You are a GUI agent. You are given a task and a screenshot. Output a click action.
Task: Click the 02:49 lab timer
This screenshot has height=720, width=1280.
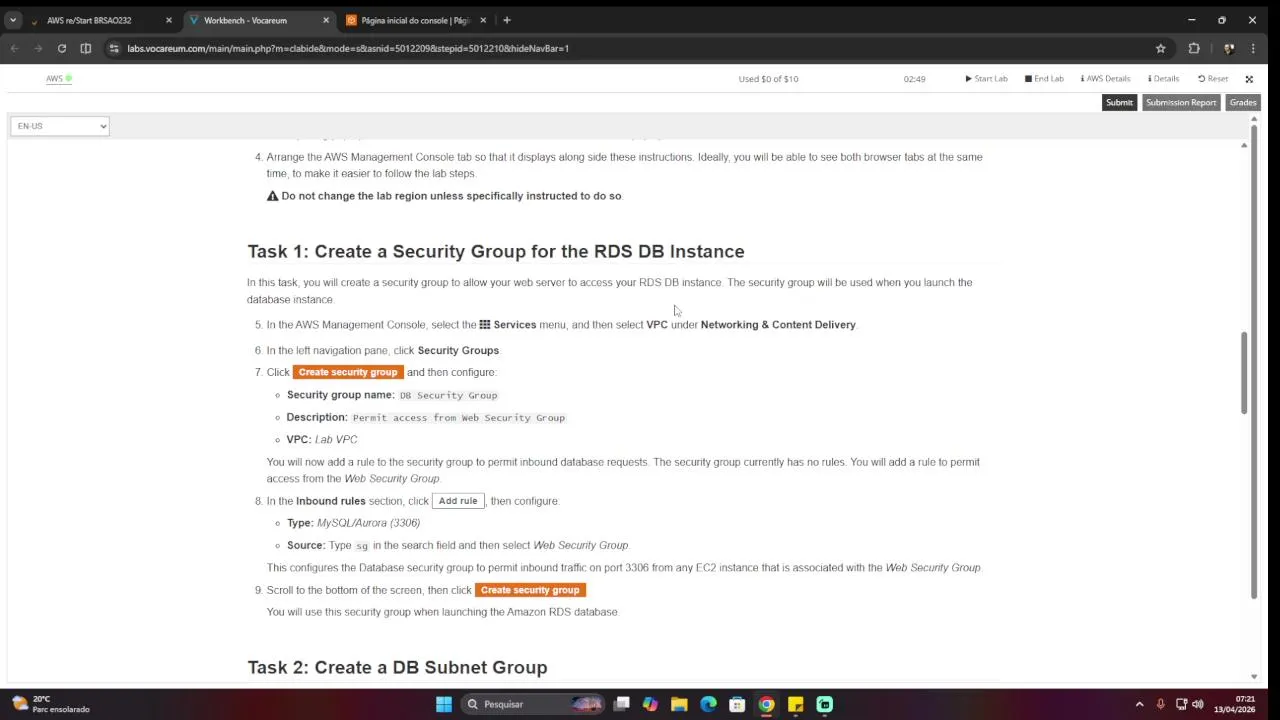pos(914,79)
